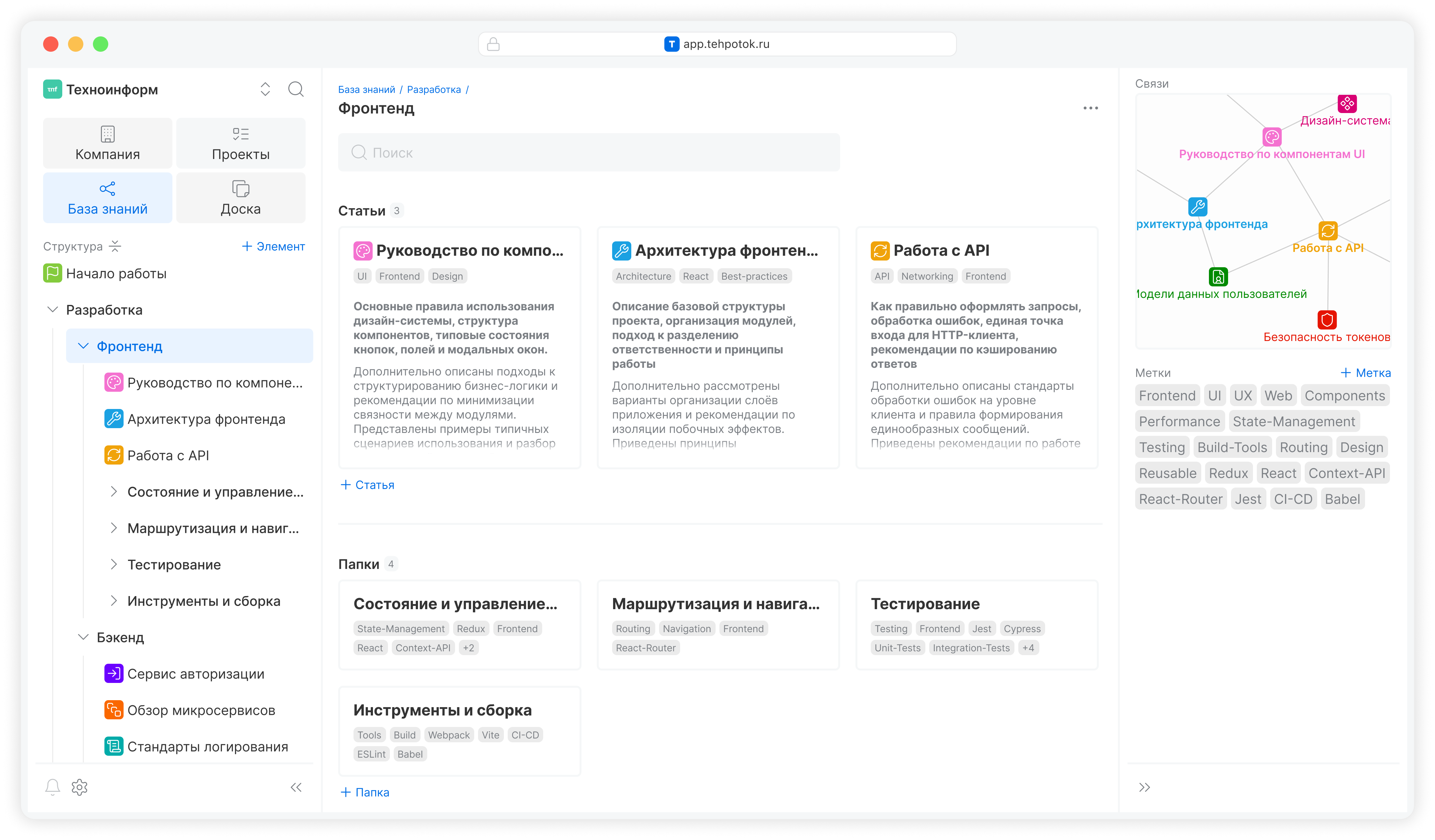This screenshot has height=840, width=1435.
Task: Click the search magnifier icon in the sidebar header
Action: click(x=296, y=89)
